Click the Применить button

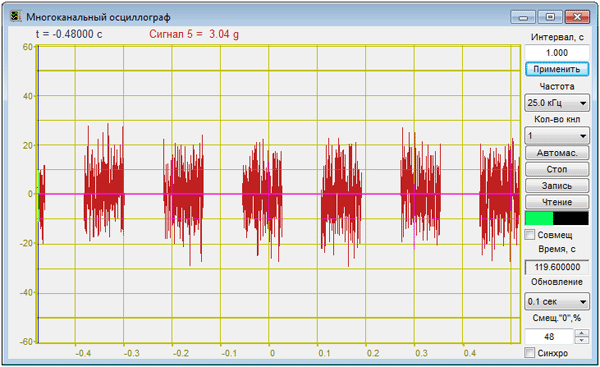557,69
